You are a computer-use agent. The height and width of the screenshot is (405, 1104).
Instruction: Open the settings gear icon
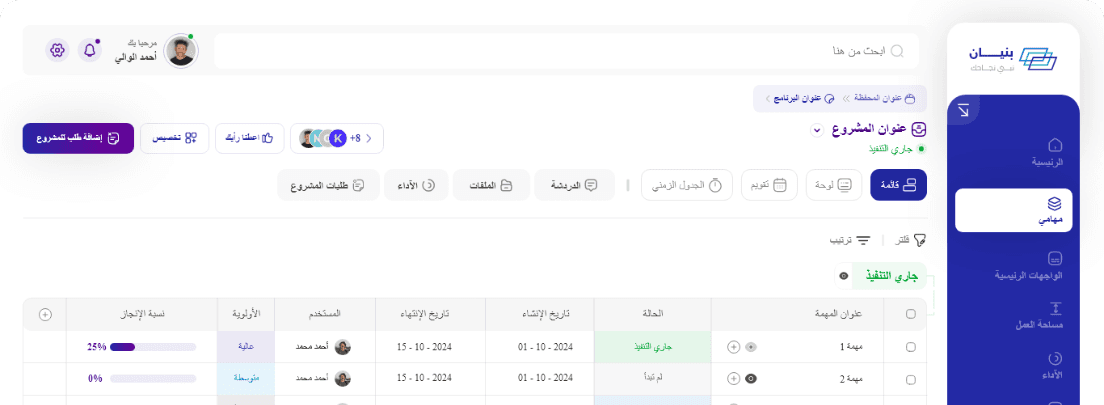pos(57,50)
